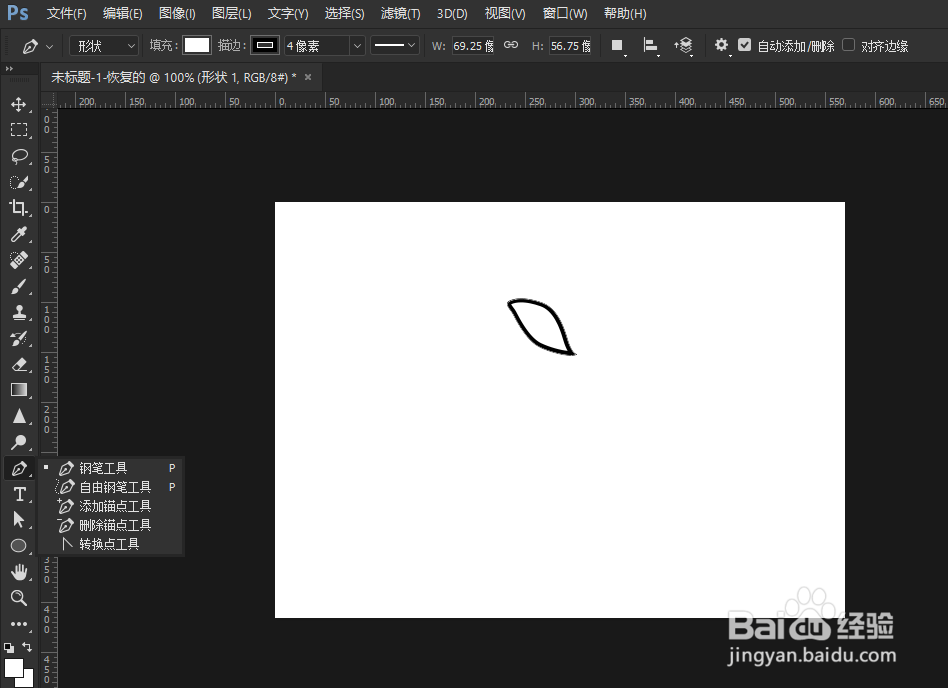Image resolution: width=948 pixels, height=688 pixels.
Task: Select the Path Selection arrow tool
Action: [x=19, y=520]
